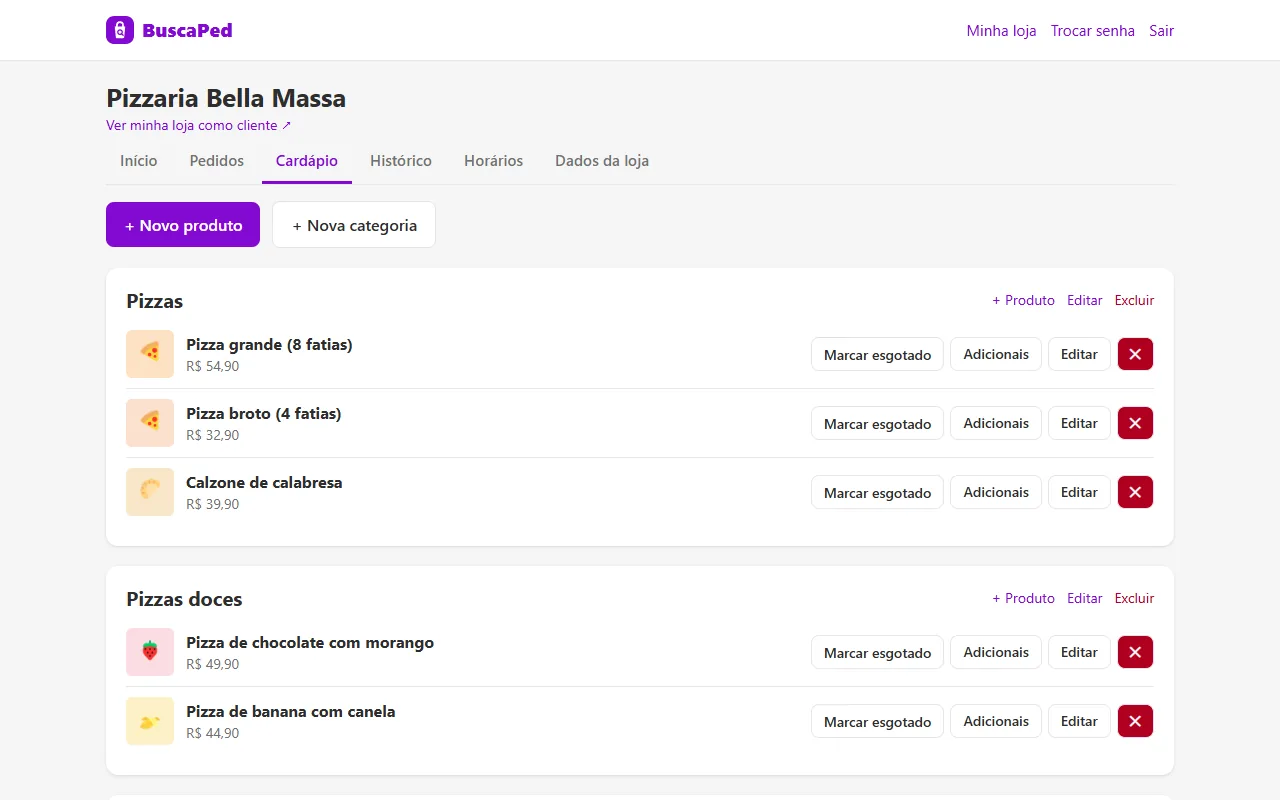Viewport: 1280px width, 800px height.
Task: Click the Calzone de calabresa thumbnail image
Action: pos(150,492)
